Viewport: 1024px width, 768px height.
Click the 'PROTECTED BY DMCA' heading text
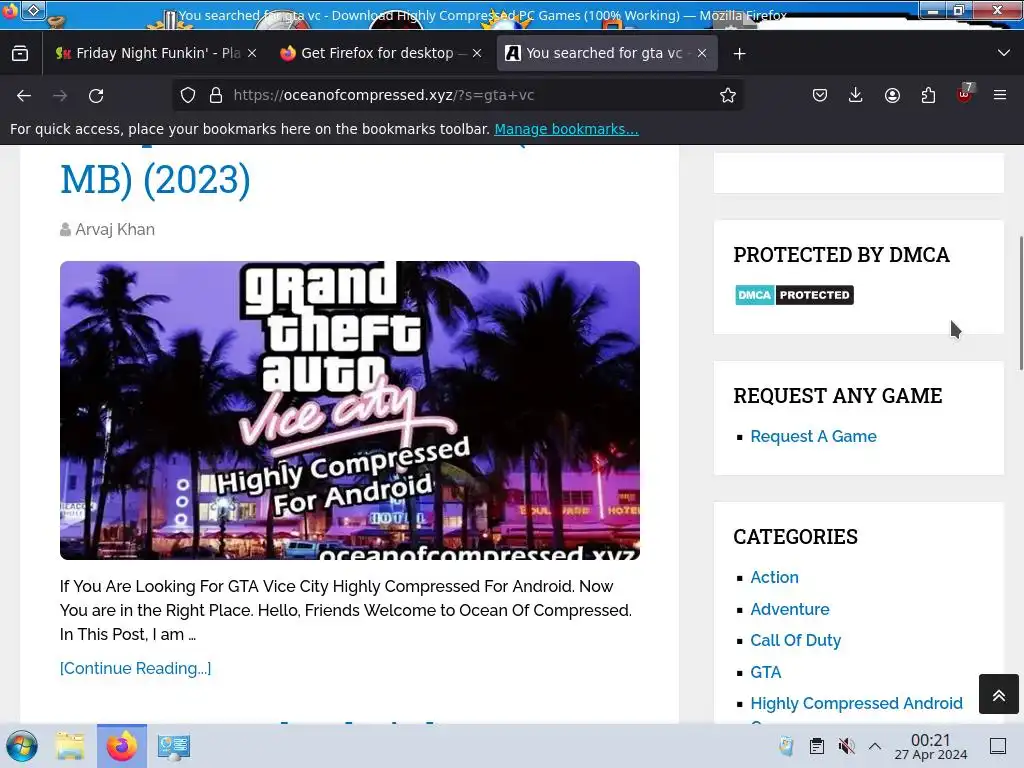(x=841, y=255)
